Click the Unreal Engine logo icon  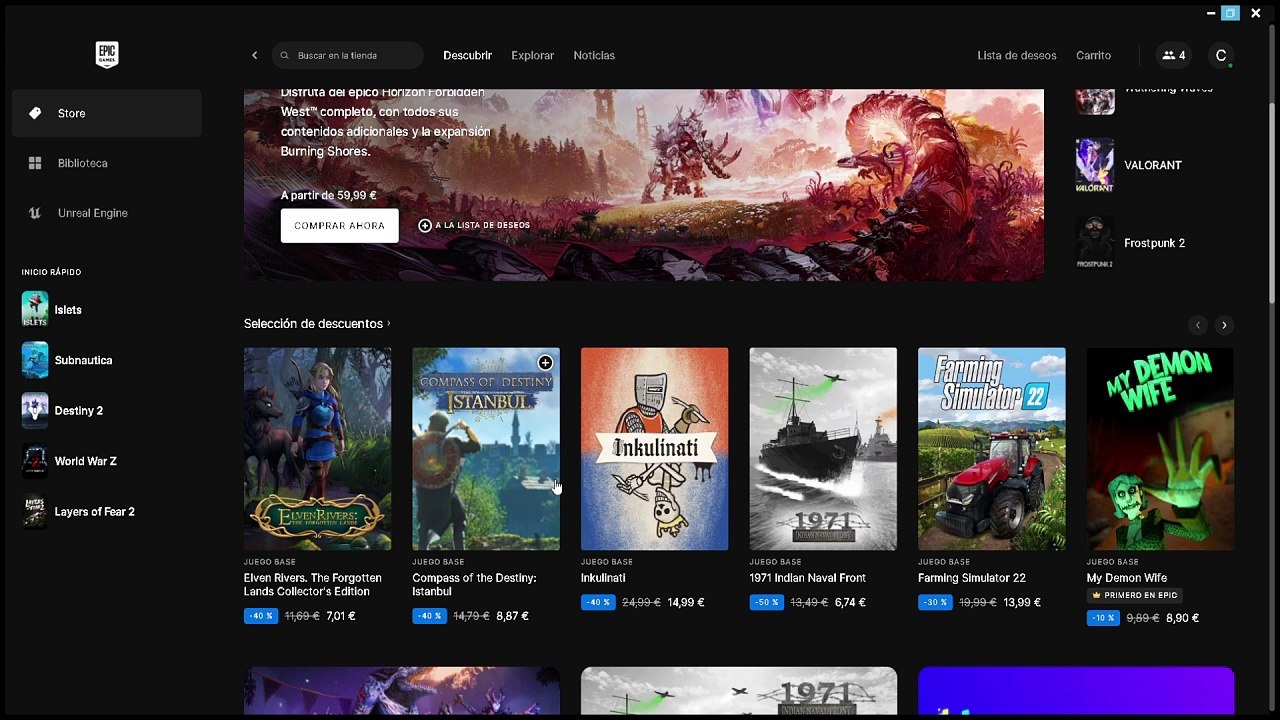35,213
